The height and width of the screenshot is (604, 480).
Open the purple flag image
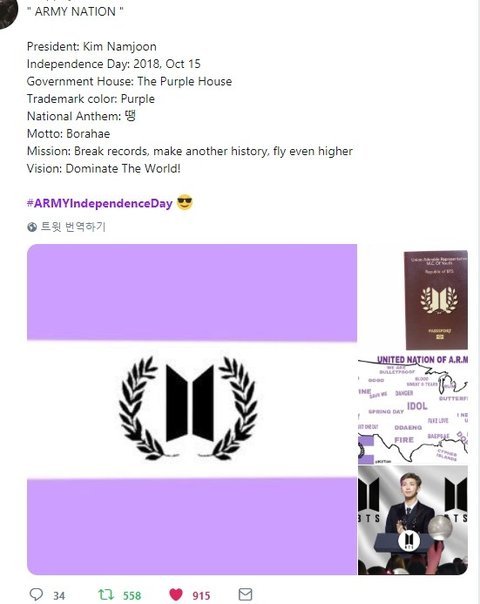pos(192,409)
